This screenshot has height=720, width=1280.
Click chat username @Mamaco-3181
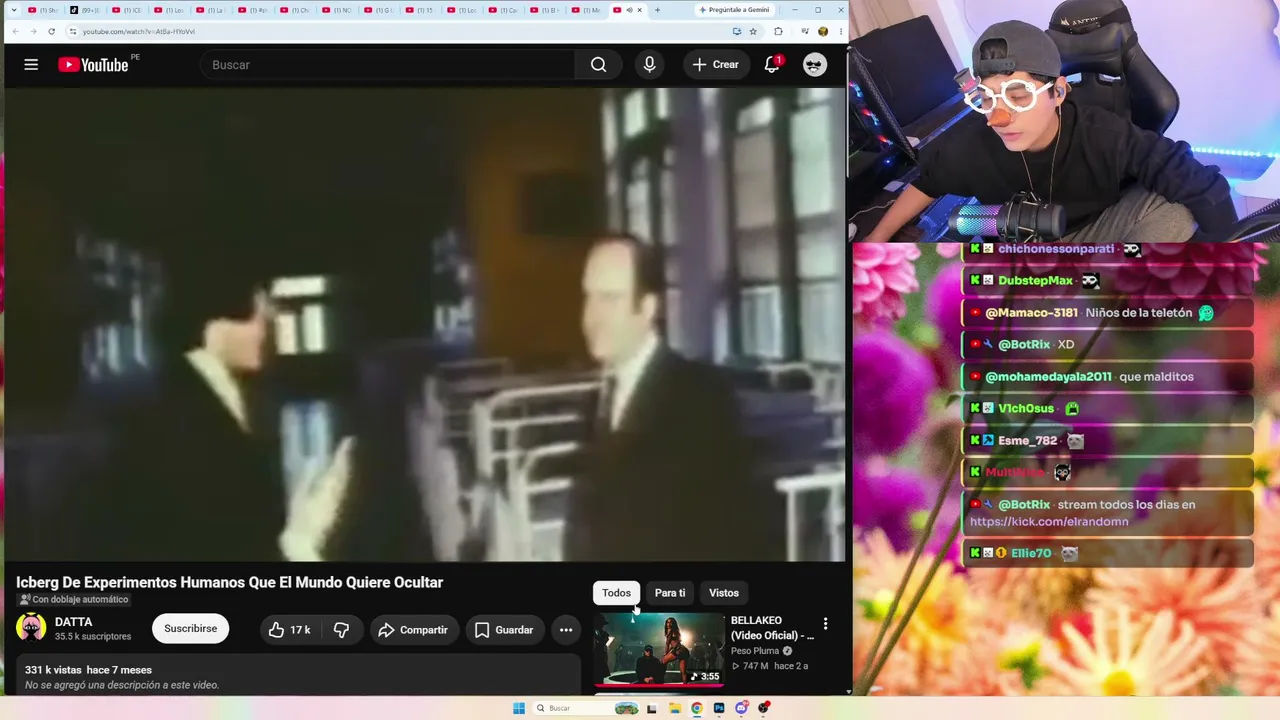[x=1032, y=312]
